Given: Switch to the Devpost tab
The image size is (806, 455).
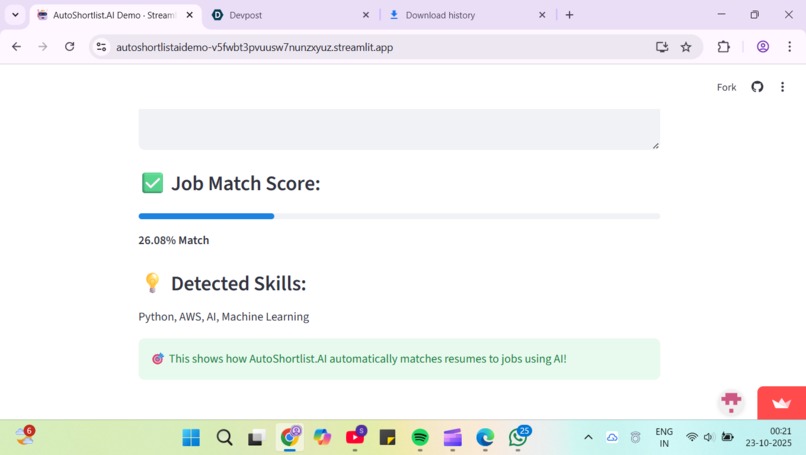Looking at the screenshot, I should click(290, 15).
